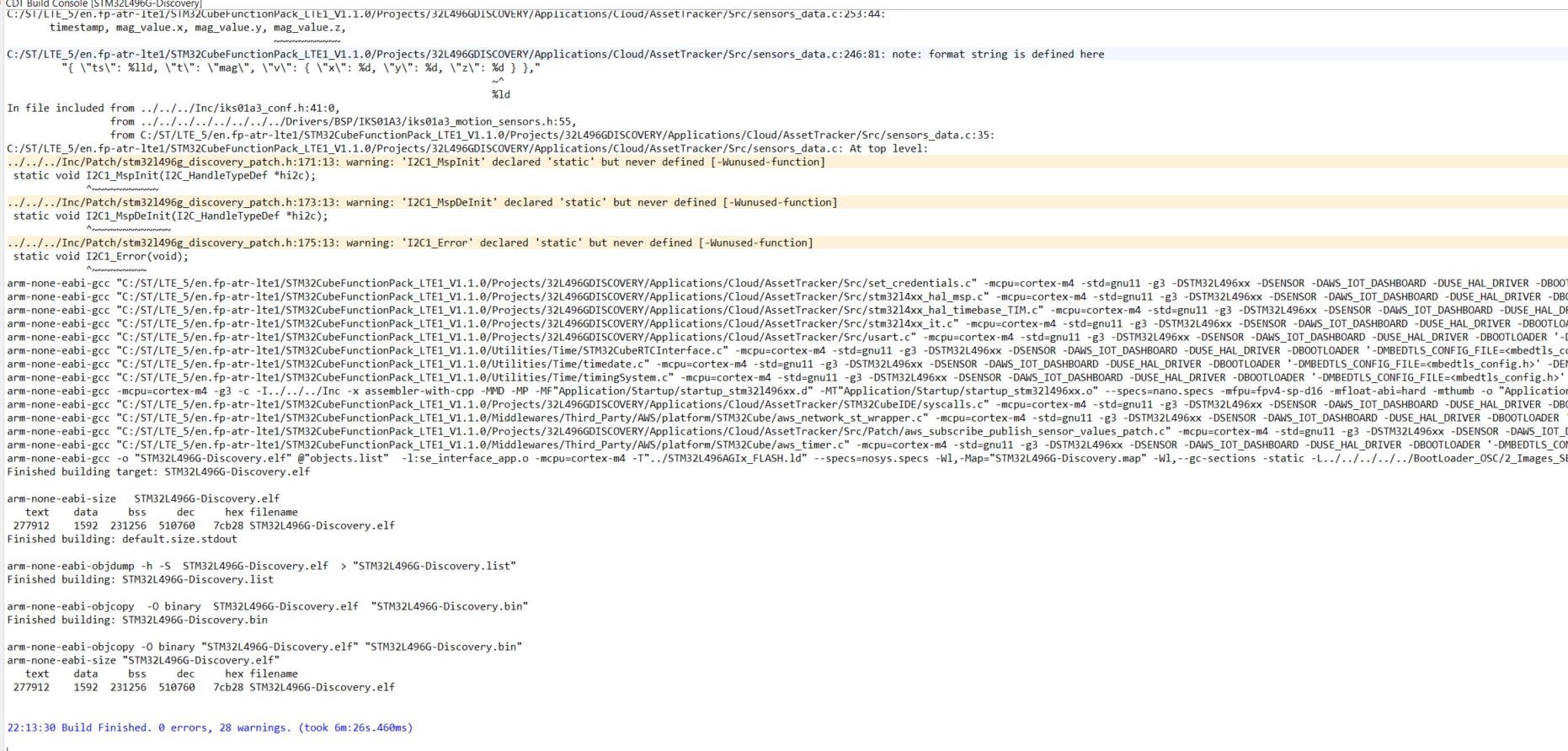Click the gcc compile line for set_credentials.c

787,283
